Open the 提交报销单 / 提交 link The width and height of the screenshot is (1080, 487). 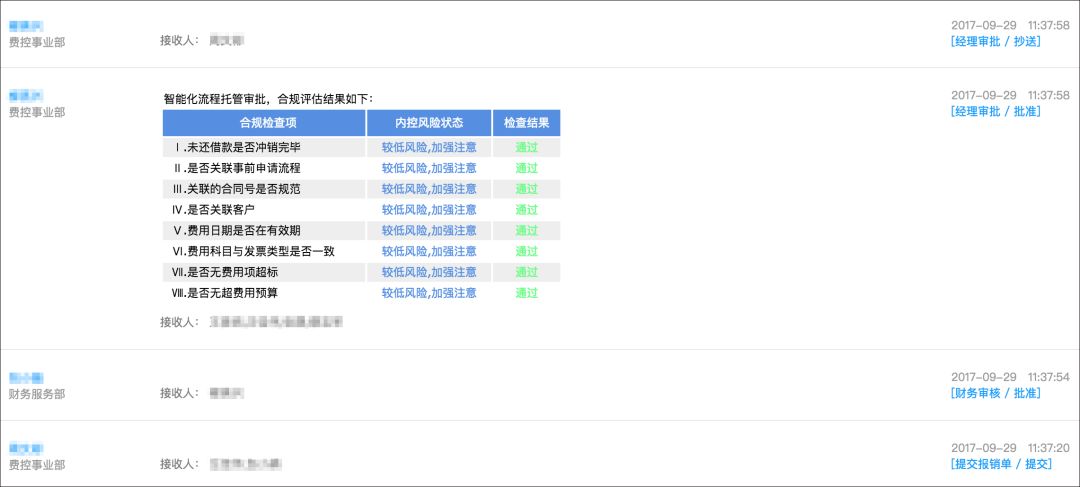tap(1001, 464)
